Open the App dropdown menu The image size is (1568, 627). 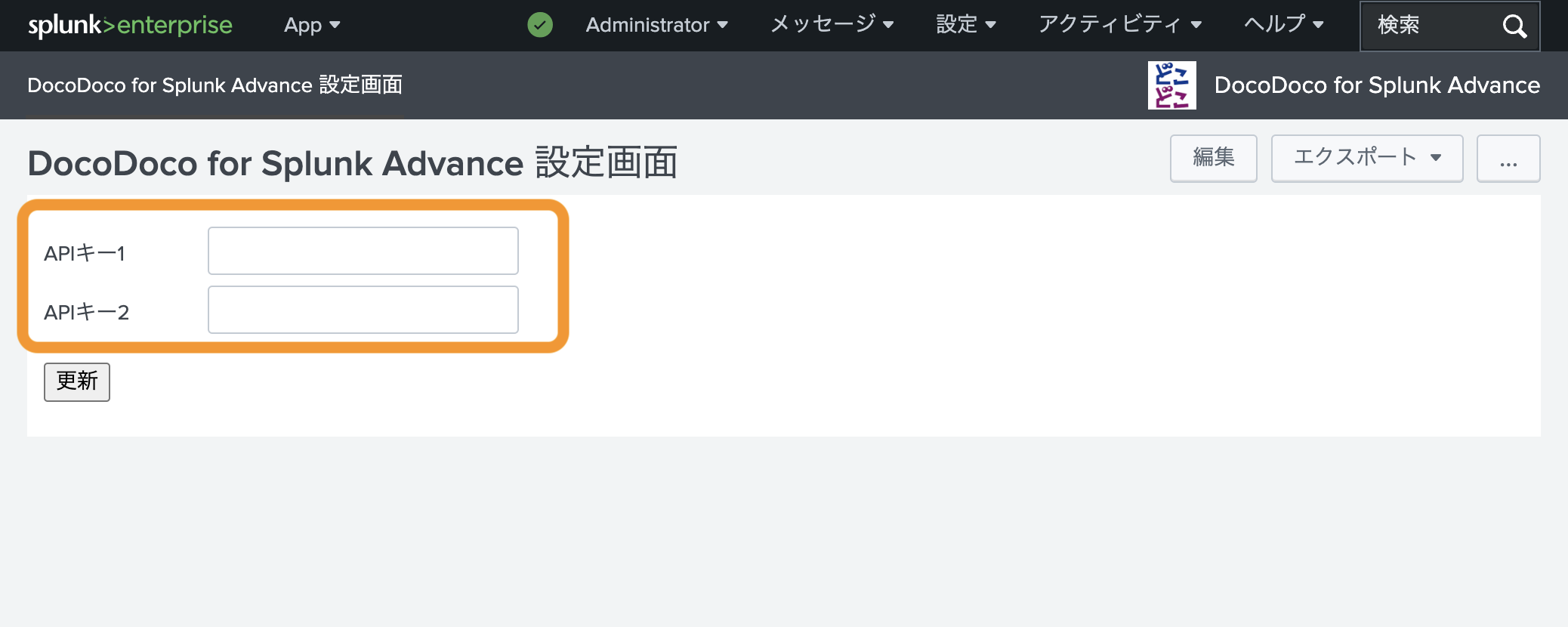(x=312, y=26)
